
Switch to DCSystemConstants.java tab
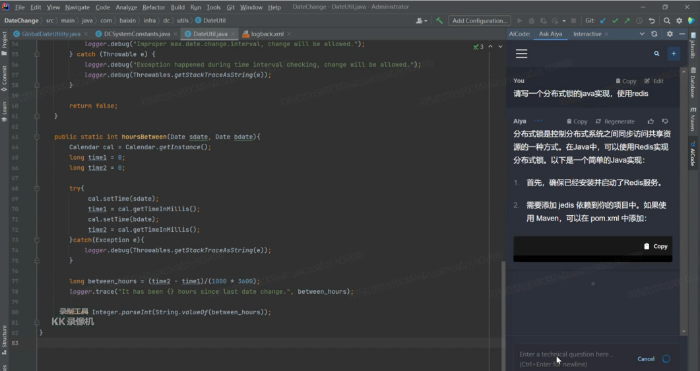coord(137,34)
